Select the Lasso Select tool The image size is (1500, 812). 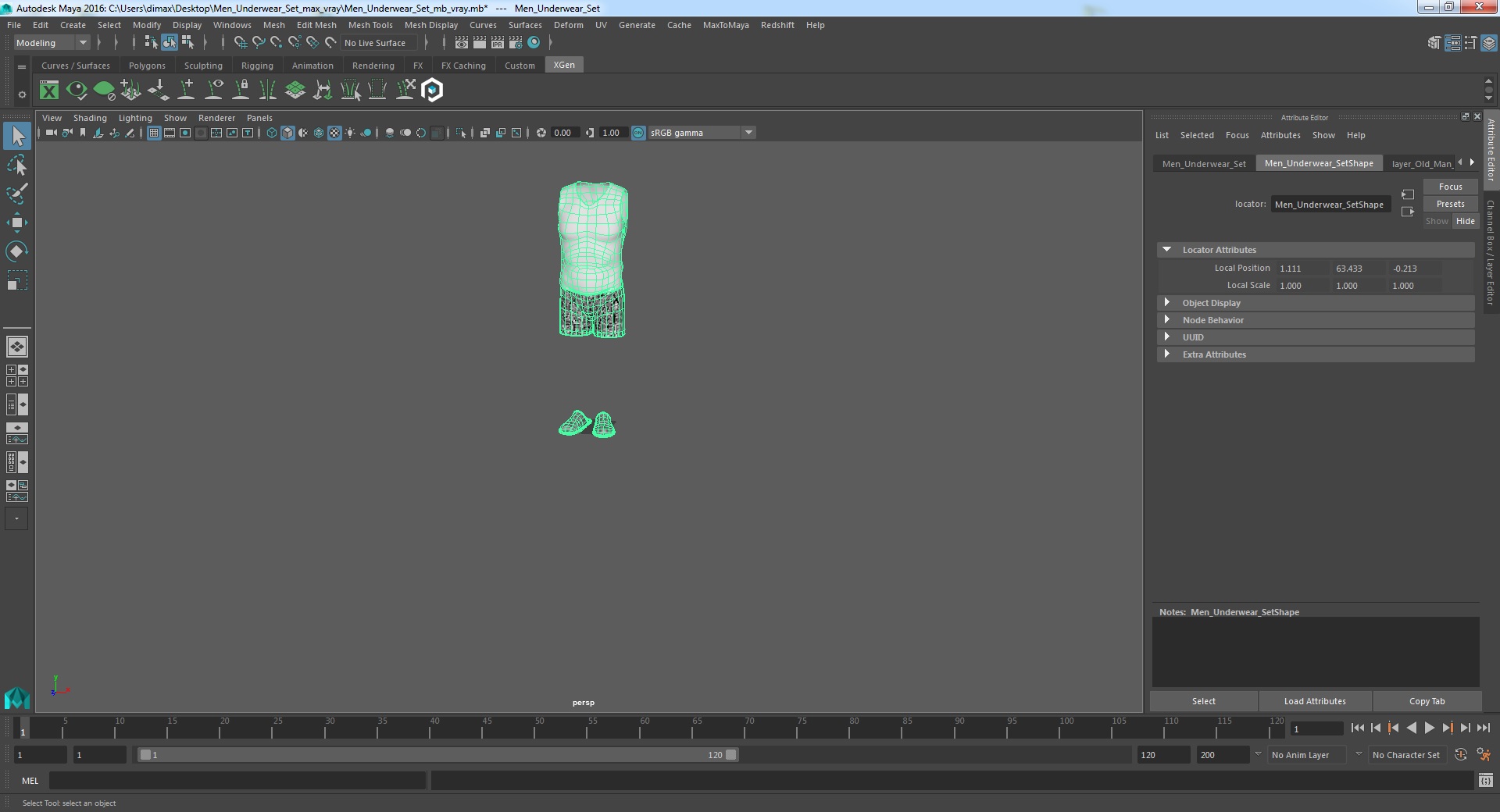click(x=17, y=165)
